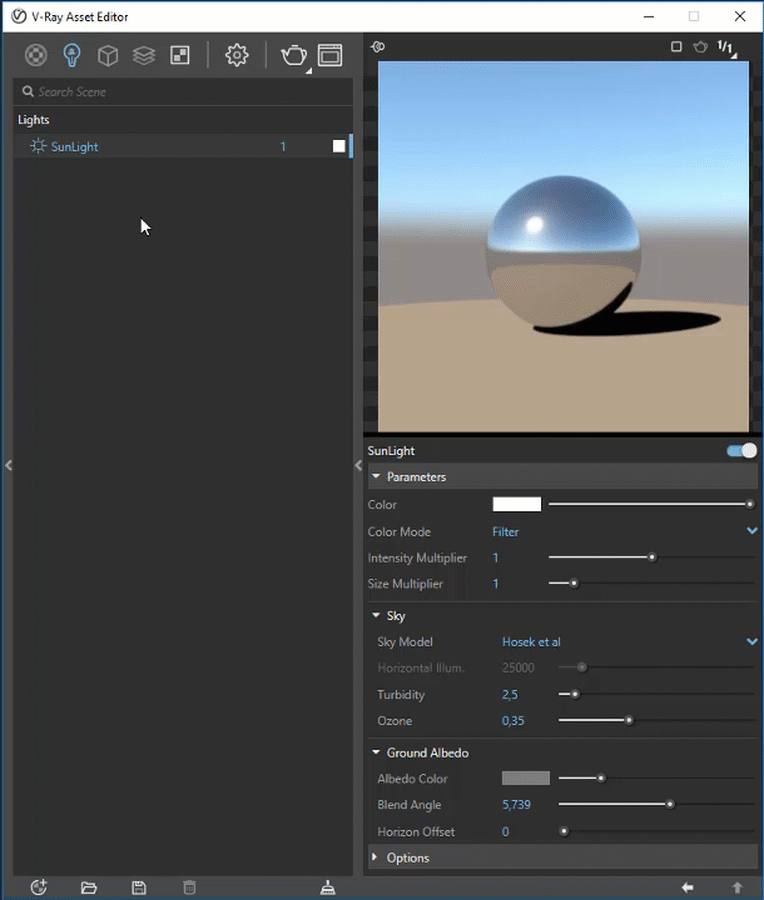This screenshot has width=764, height=900.
Task: Click the Size Multiplier value field
Action: (x=496, y=584)
